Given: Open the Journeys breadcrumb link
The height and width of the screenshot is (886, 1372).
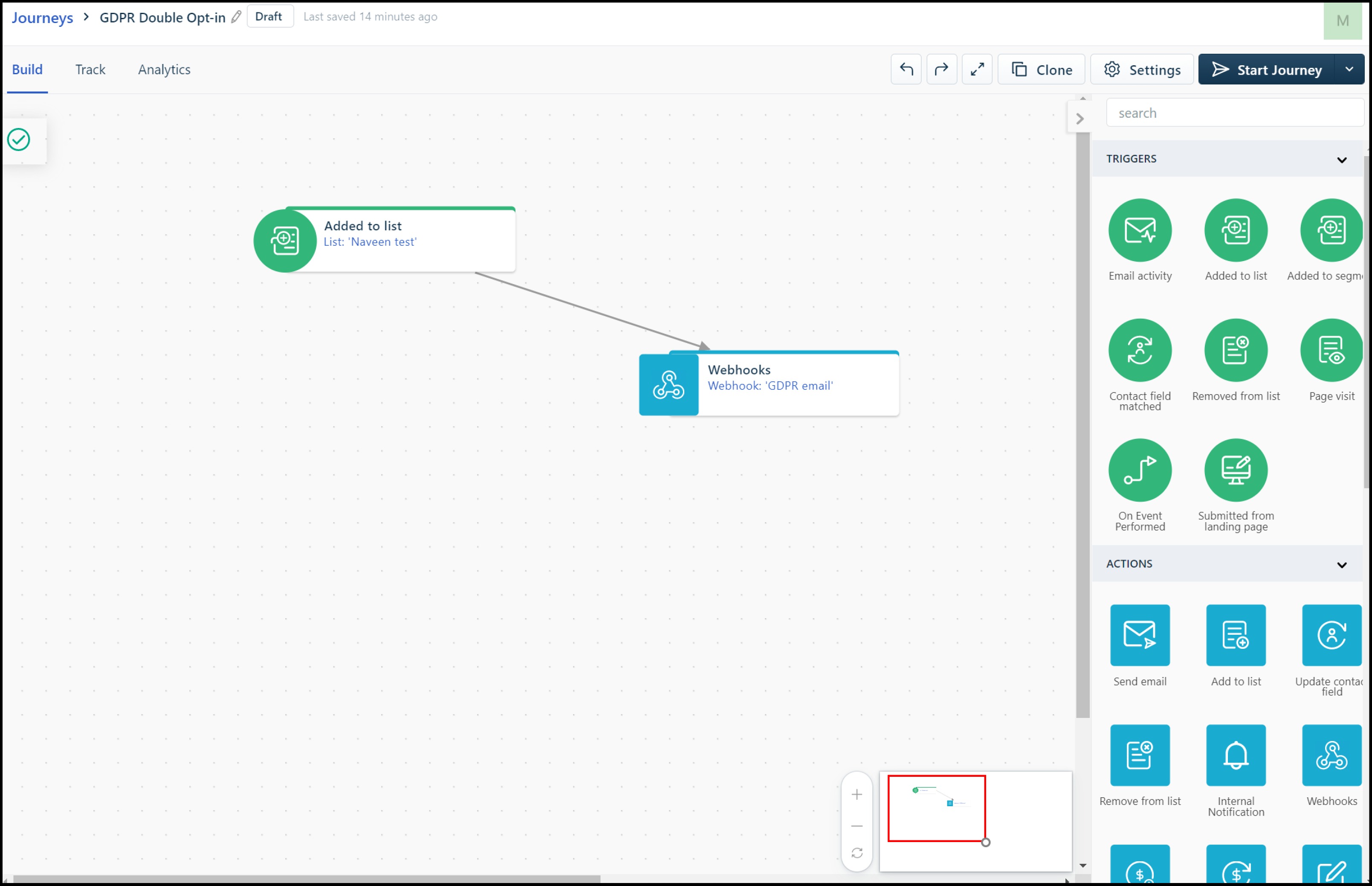Looking at the screenshot, I should pyautogui.click(x=42, y=17).
